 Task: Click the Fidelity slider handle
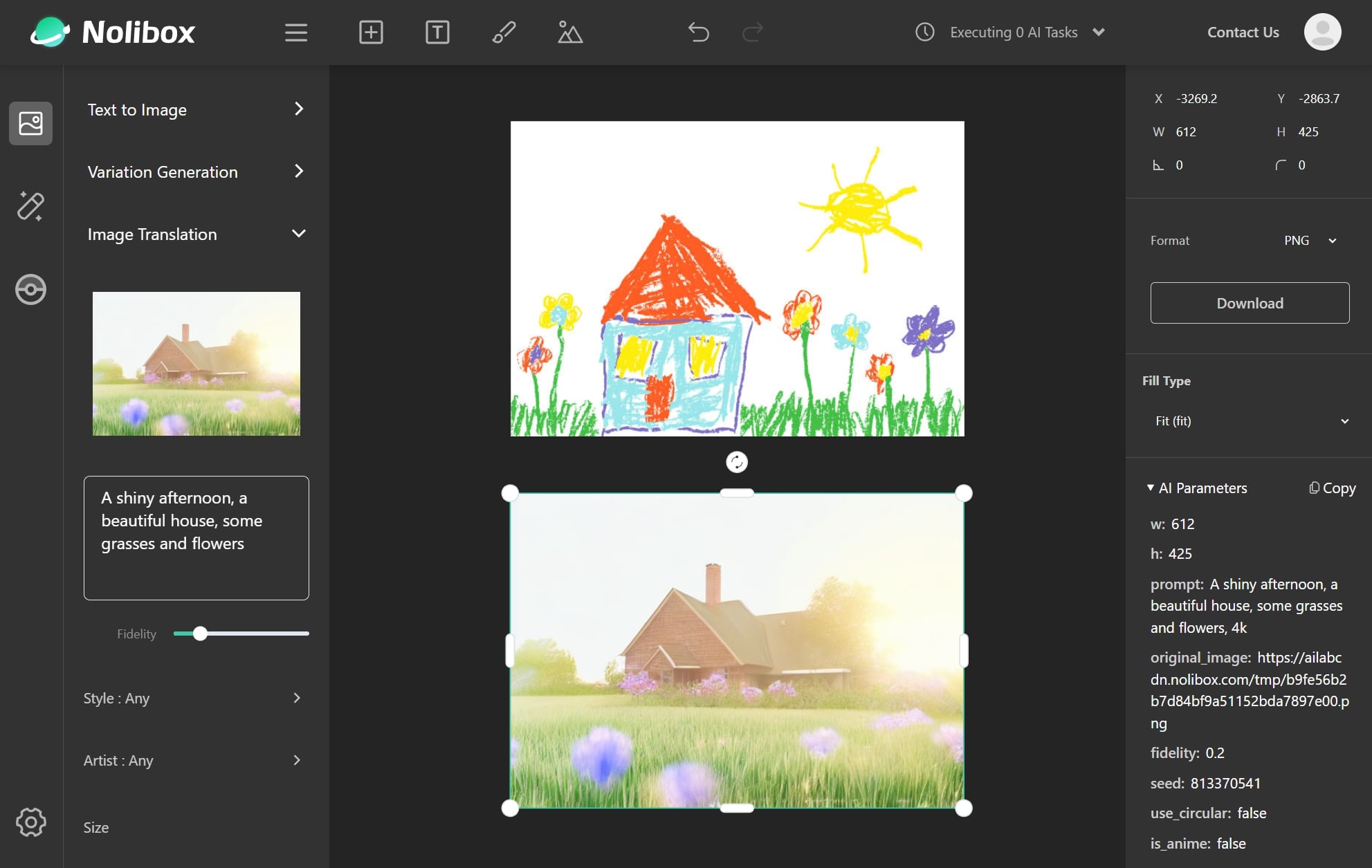pos(200,634)
